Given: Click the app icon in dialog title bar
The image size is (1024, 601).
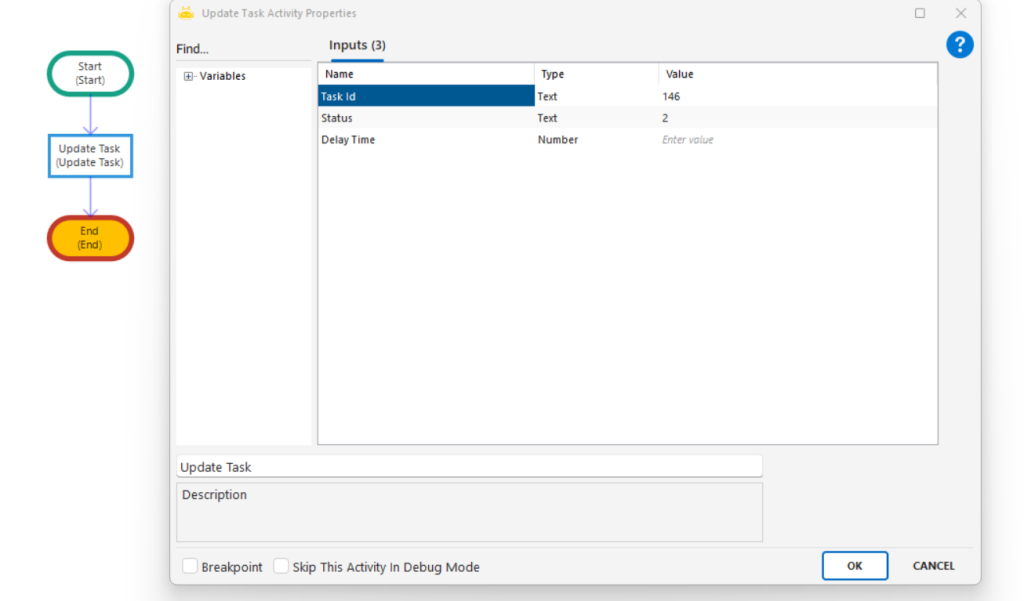Looking at the screenshot, I should 186,13.
